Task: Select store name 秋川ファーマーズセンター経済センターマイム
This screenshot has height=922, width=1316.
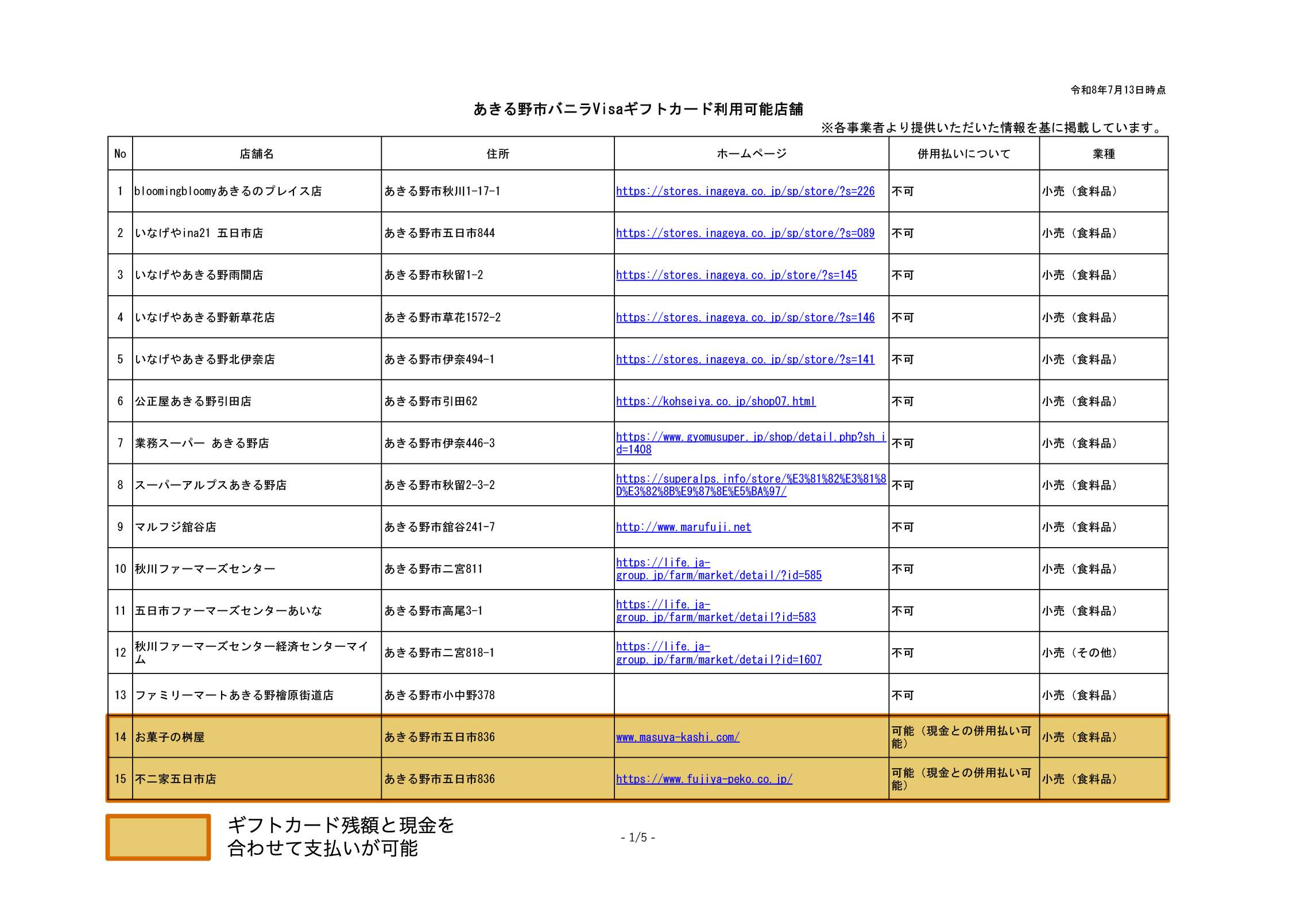Action: (x=251, y=653)
